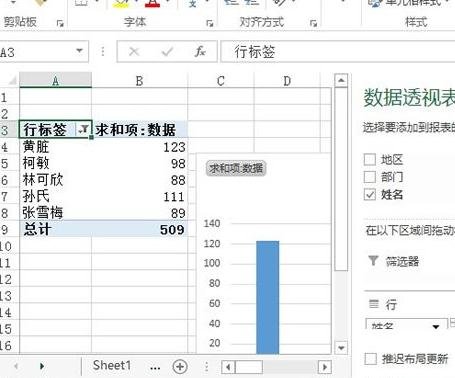Enable the 推迟布局更新 checkbox

(371, 359)
